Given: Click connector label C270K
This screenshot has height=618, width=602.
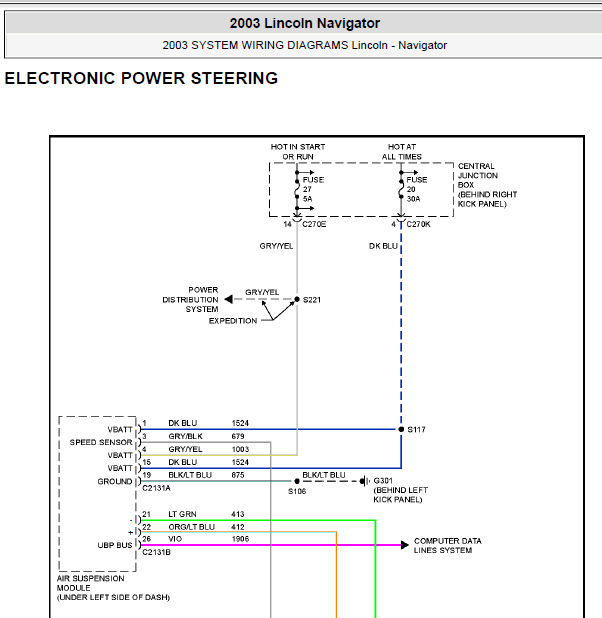Looking at the screenshot, I should (418, 224).
